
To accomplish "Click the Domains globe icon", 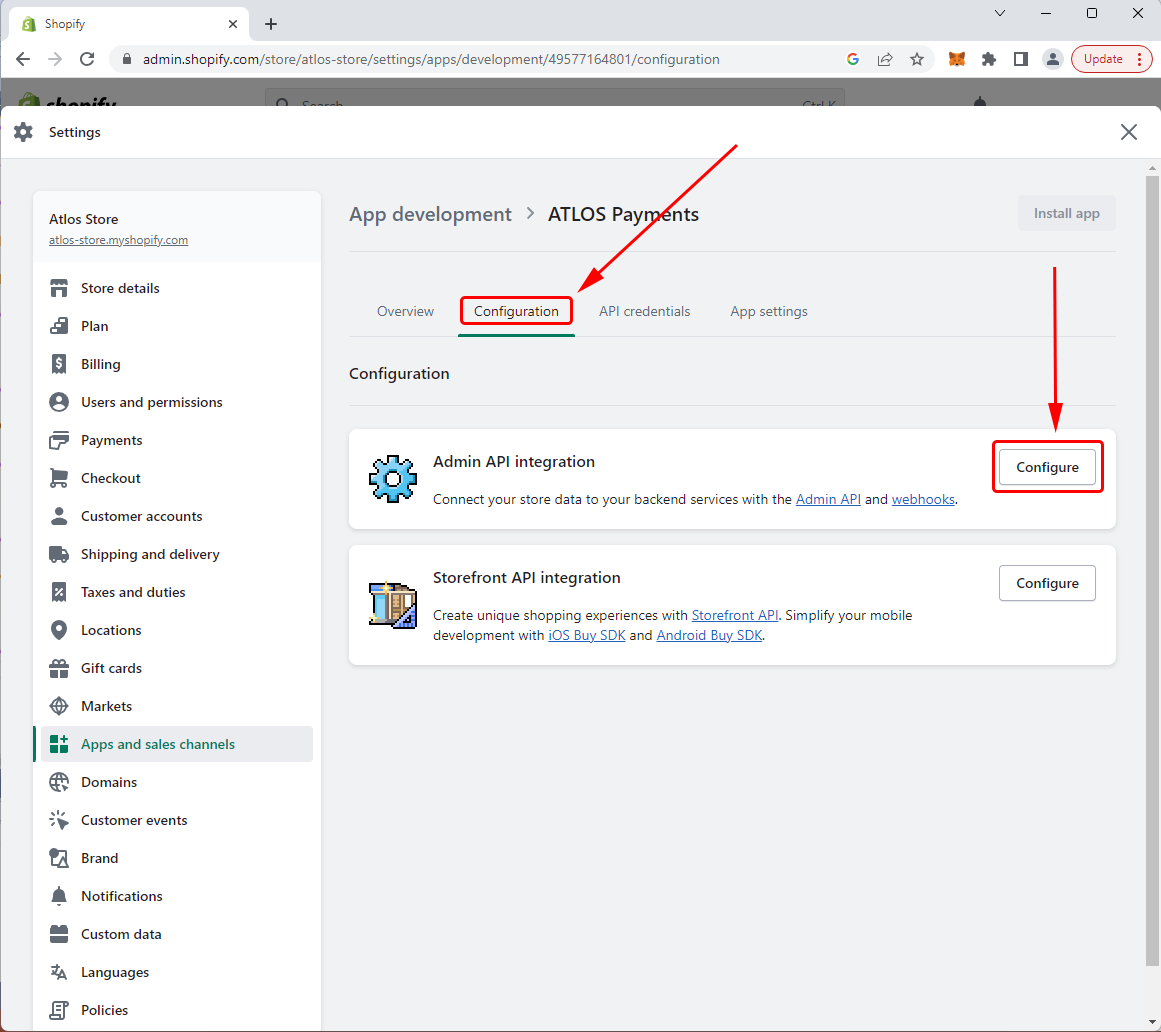I will pyautogui.click(x=58, y=782).
